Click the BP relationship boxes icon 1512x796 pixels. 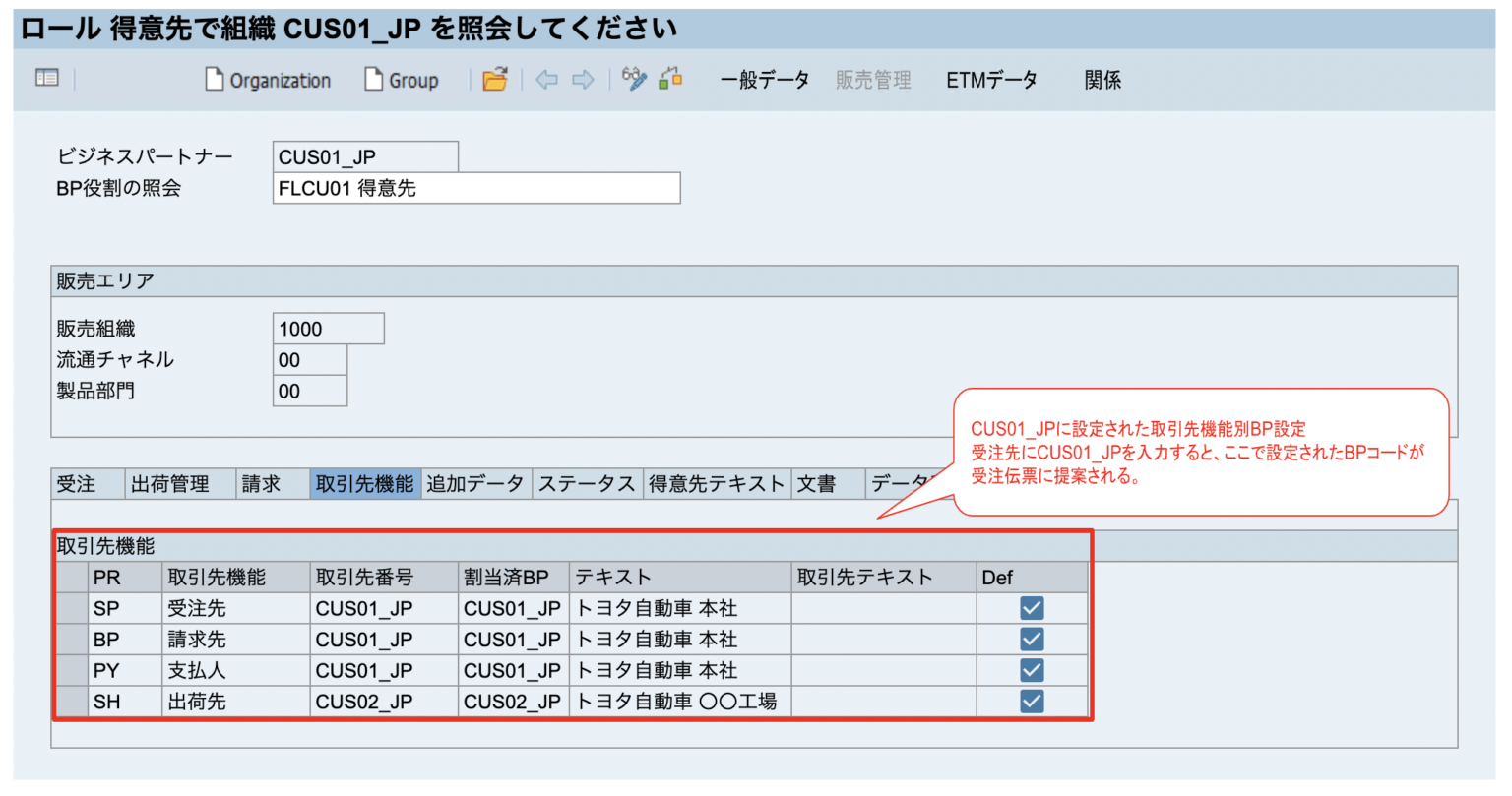(x=668, y=80)
